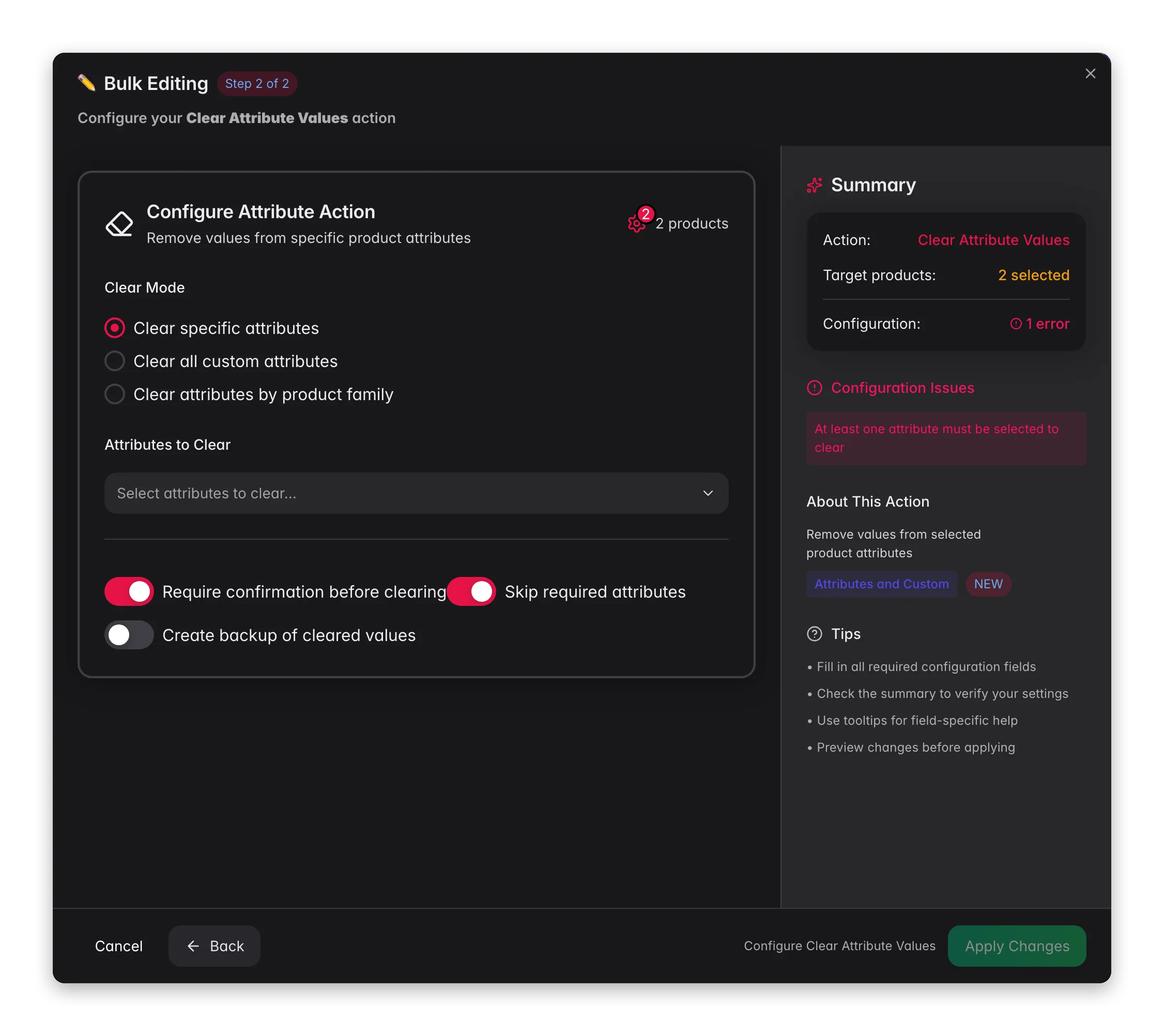Click the gear icon with badge 2
Screen dimensions: 1164x1036
tap(636, 224)
